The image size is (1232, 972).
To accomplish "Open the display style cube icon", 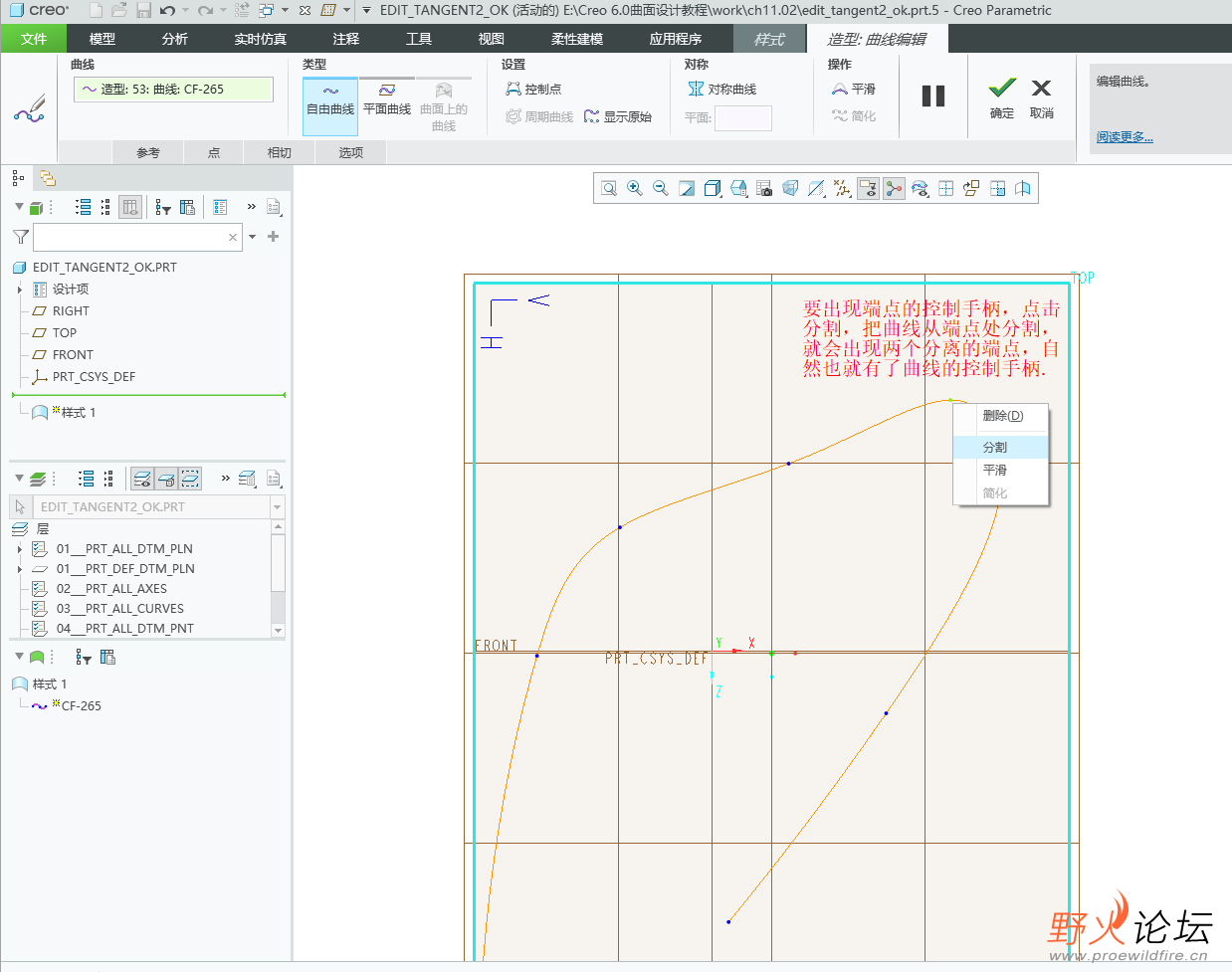I will tap(713, 188).
